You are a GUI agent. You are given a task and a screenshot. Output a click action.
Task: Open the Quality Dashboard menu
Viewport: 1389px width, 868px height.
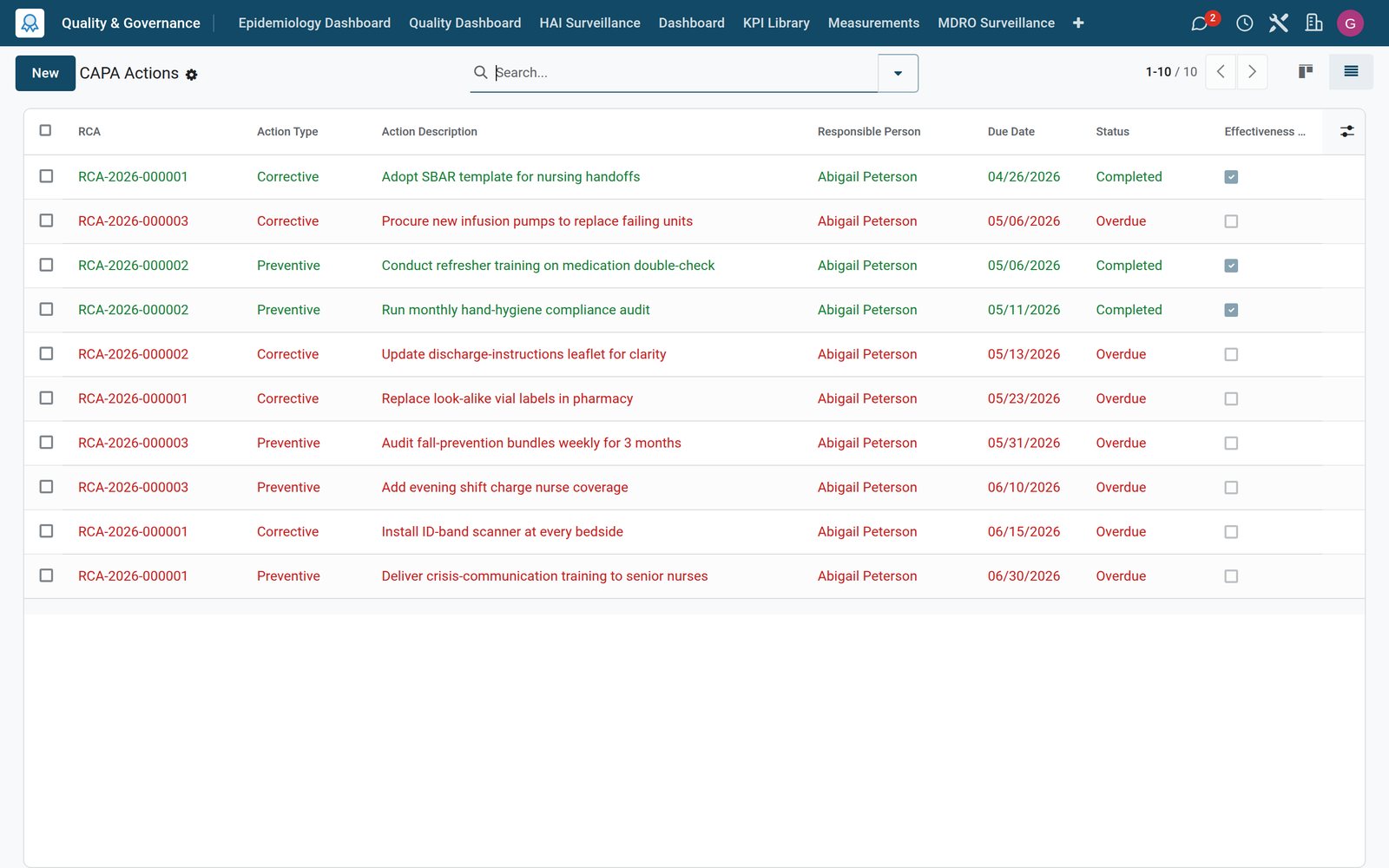click(464, 23)
